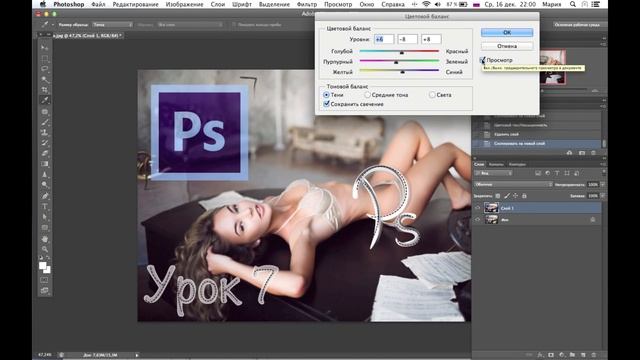The image size is (640, 360).
Task: Click third Уровни input field
Action: coord(431,39)
